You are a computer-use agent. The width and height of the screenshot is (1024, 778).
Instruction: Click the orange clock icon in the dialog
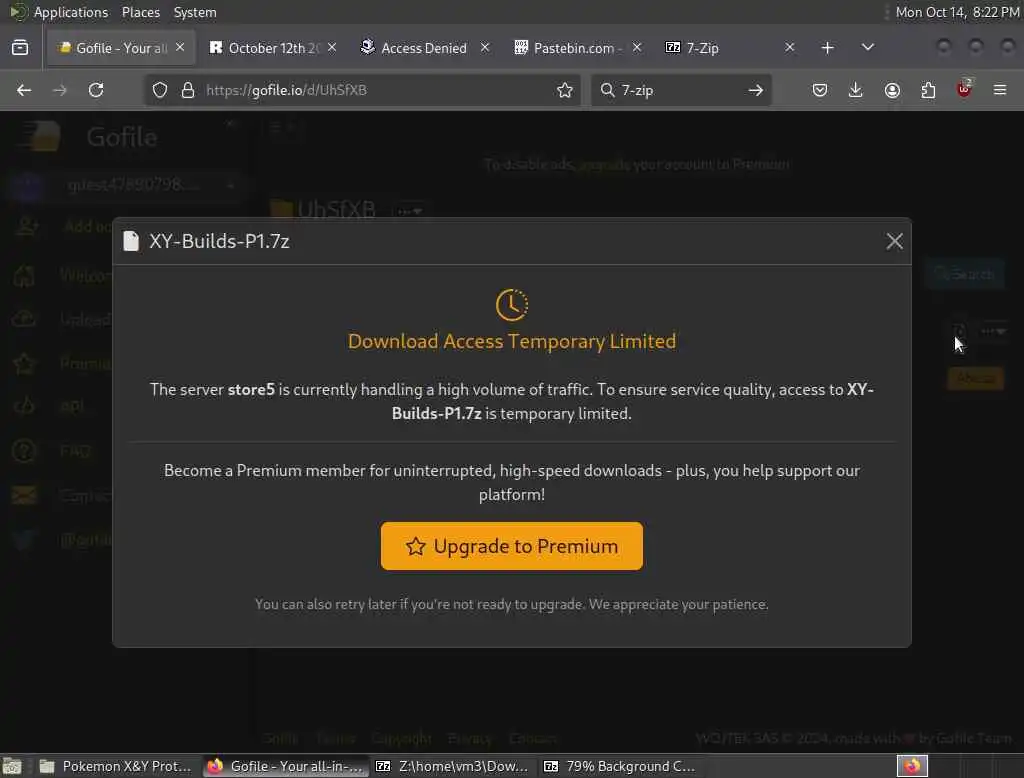click(511, 304)
